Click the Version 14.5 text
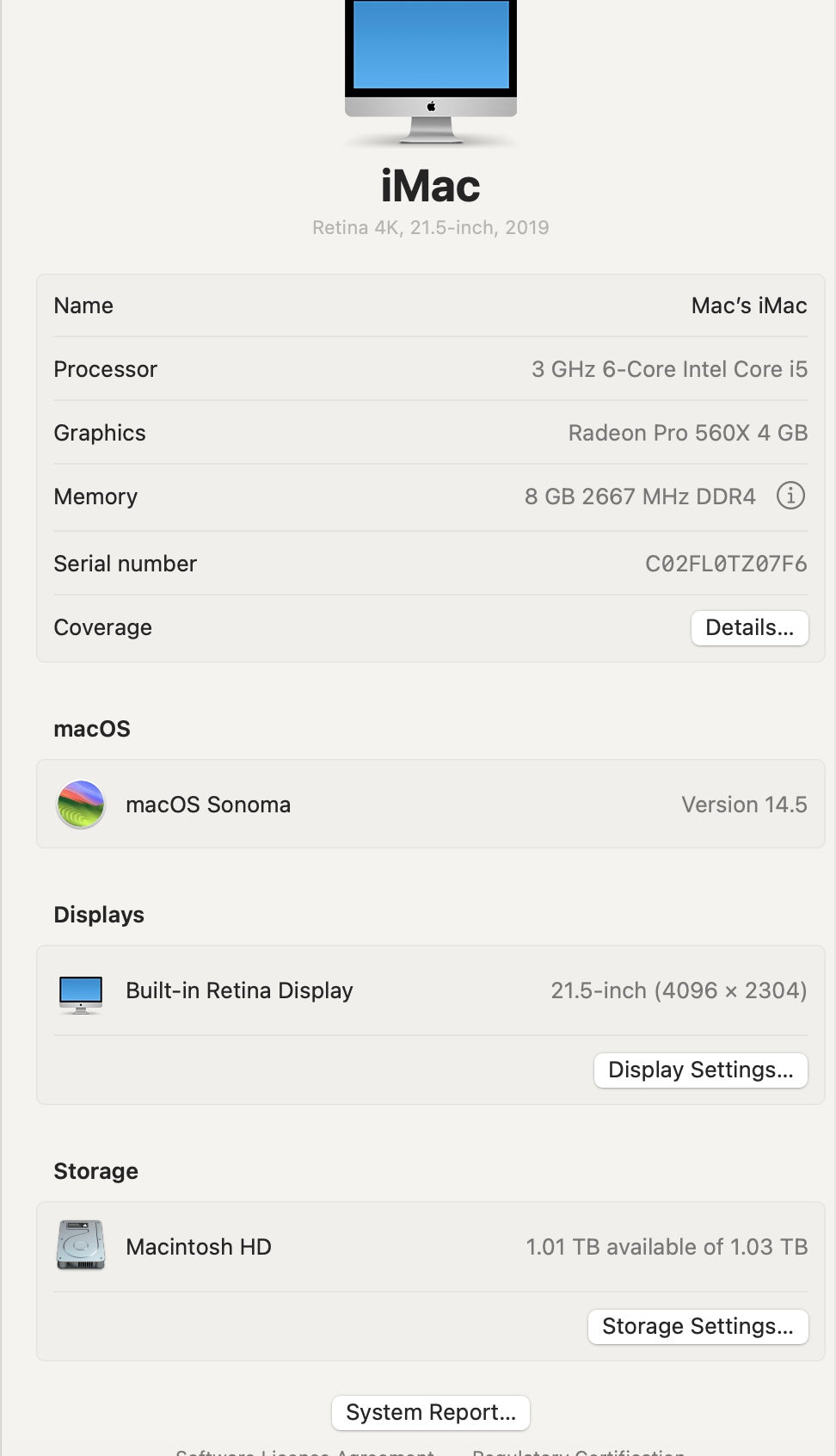836x1456 pixels. (x=744, y=805)
